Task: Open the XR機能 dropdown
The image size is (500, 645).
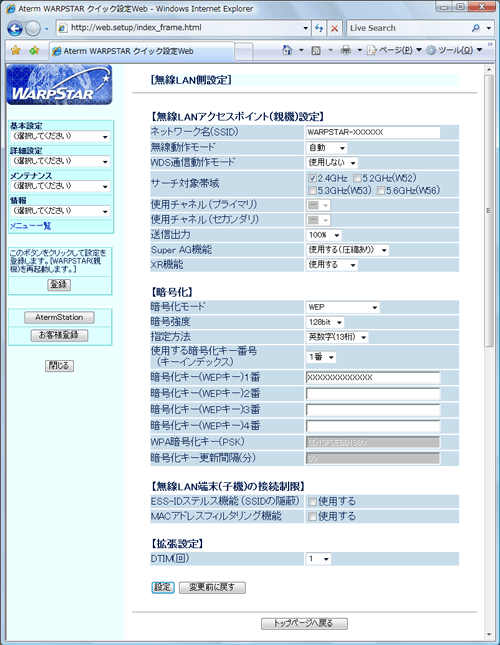Action: tap(332, 265)
